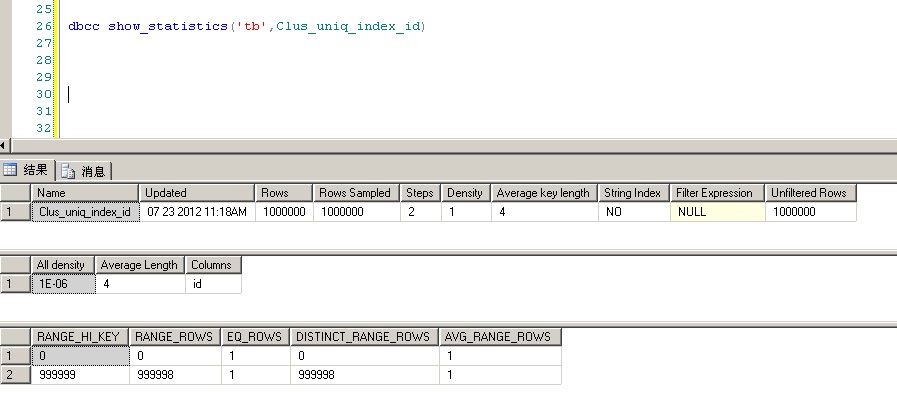Select the Clus_uniq_index_id name cell
Image resolution: width=897 pixels, height=398 pixels.
[85, 212]
